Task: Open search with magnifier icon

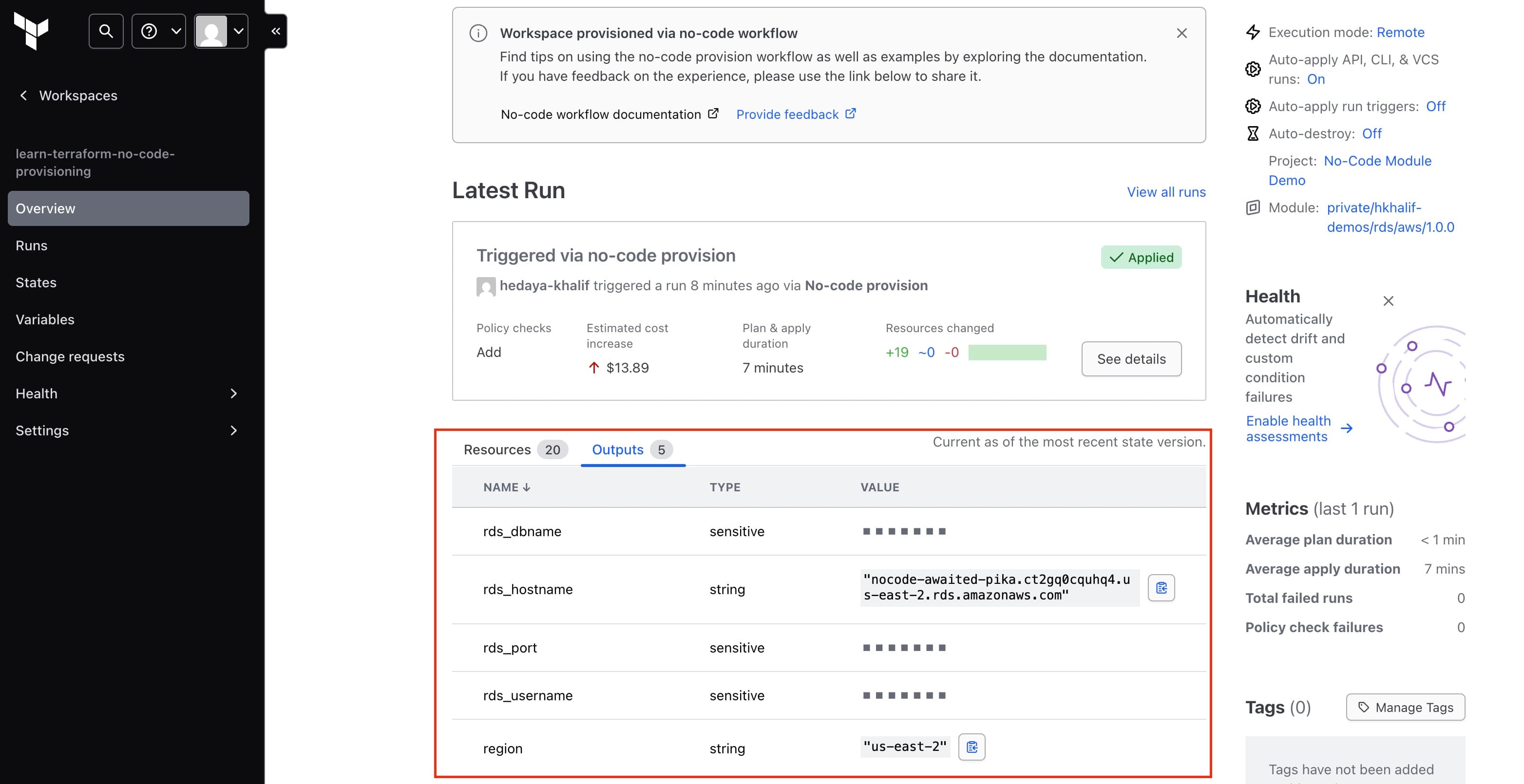Action: 106,31
